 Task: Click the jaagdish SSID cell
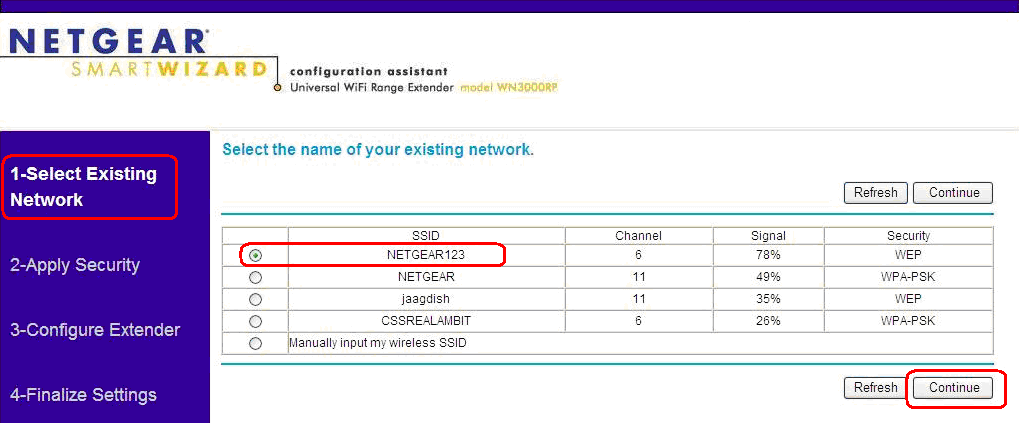point(426,300)
